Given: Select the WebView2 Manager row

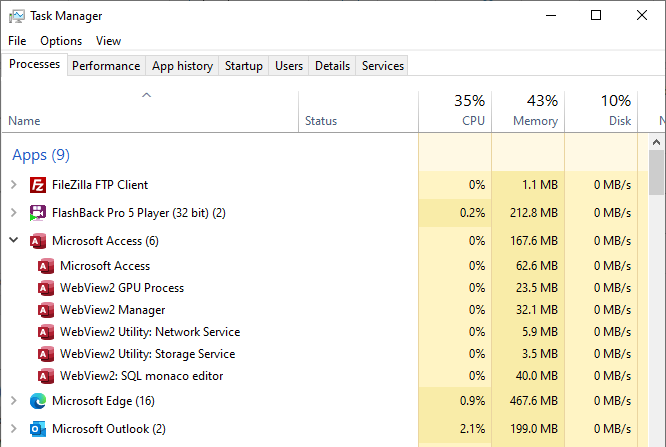Looking at the screenshot, I should 325,310.
